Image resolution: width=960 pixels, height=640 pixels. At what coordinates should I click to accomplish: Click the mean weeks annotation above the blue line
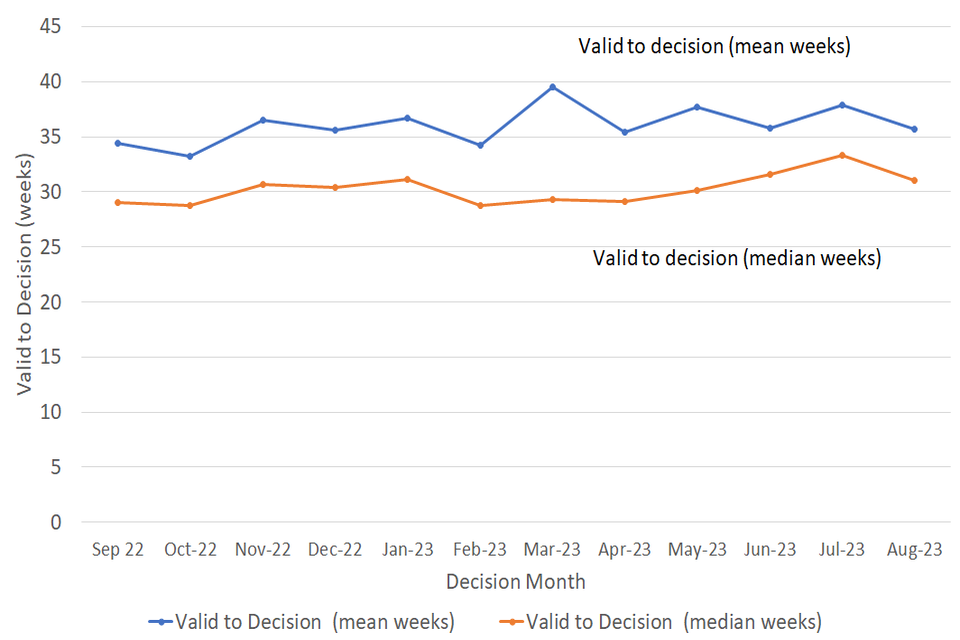pos(714,46)
